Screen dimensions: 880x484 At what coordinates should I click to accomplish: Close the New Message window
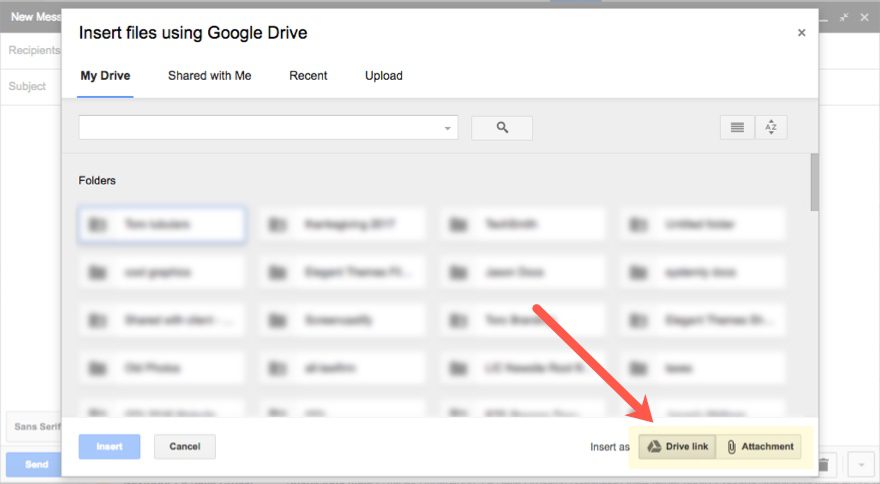[864, 17]
